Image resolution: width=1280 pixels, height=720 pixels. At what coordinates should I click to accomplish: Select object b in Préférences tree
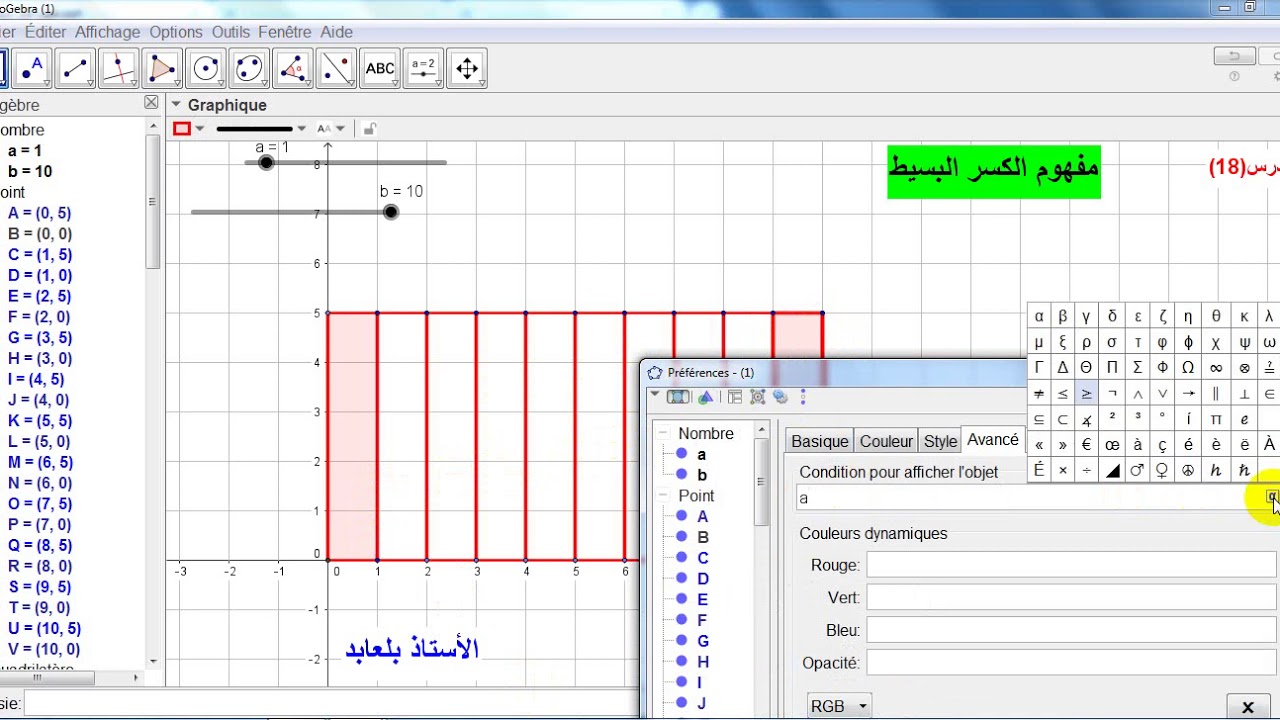click(702, 475)
